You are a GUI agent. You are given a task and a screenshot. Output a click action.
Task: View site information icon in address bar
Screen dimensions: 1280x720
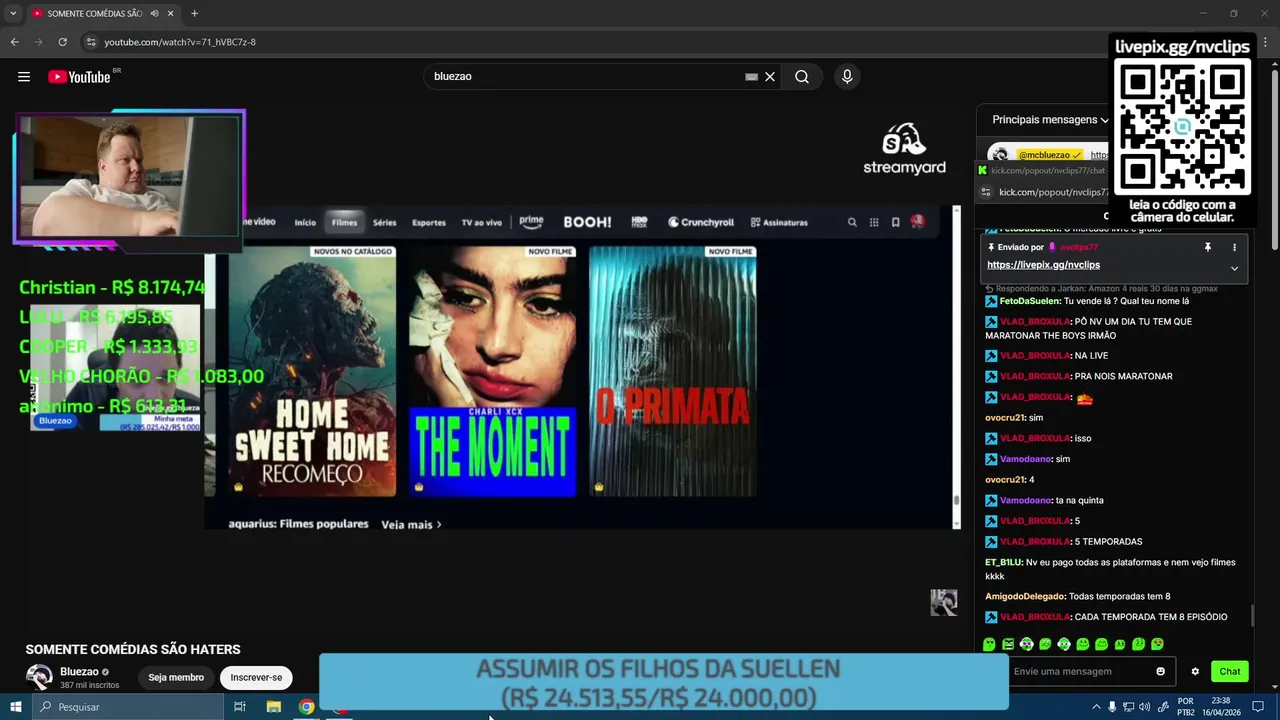(91, 42)
